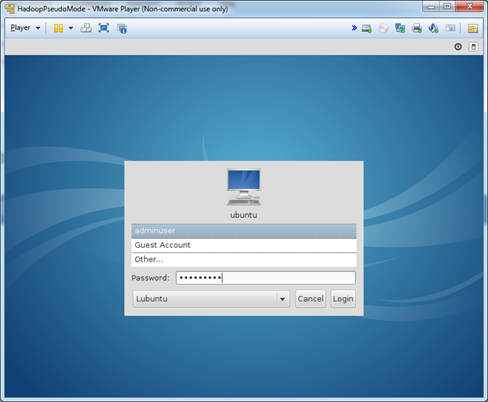This screenshot has width=488, height=402.
Task: Choose the Other... login option
Action: pyautogui.click(x=244, y=259)
